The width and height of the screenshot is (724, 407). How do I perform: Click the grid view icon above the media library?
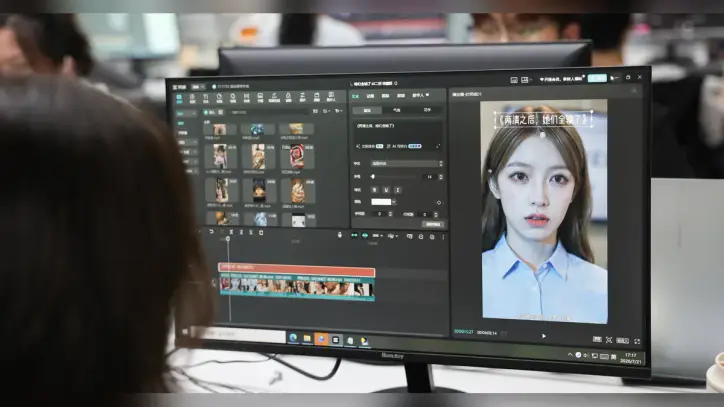pos(315,111)
